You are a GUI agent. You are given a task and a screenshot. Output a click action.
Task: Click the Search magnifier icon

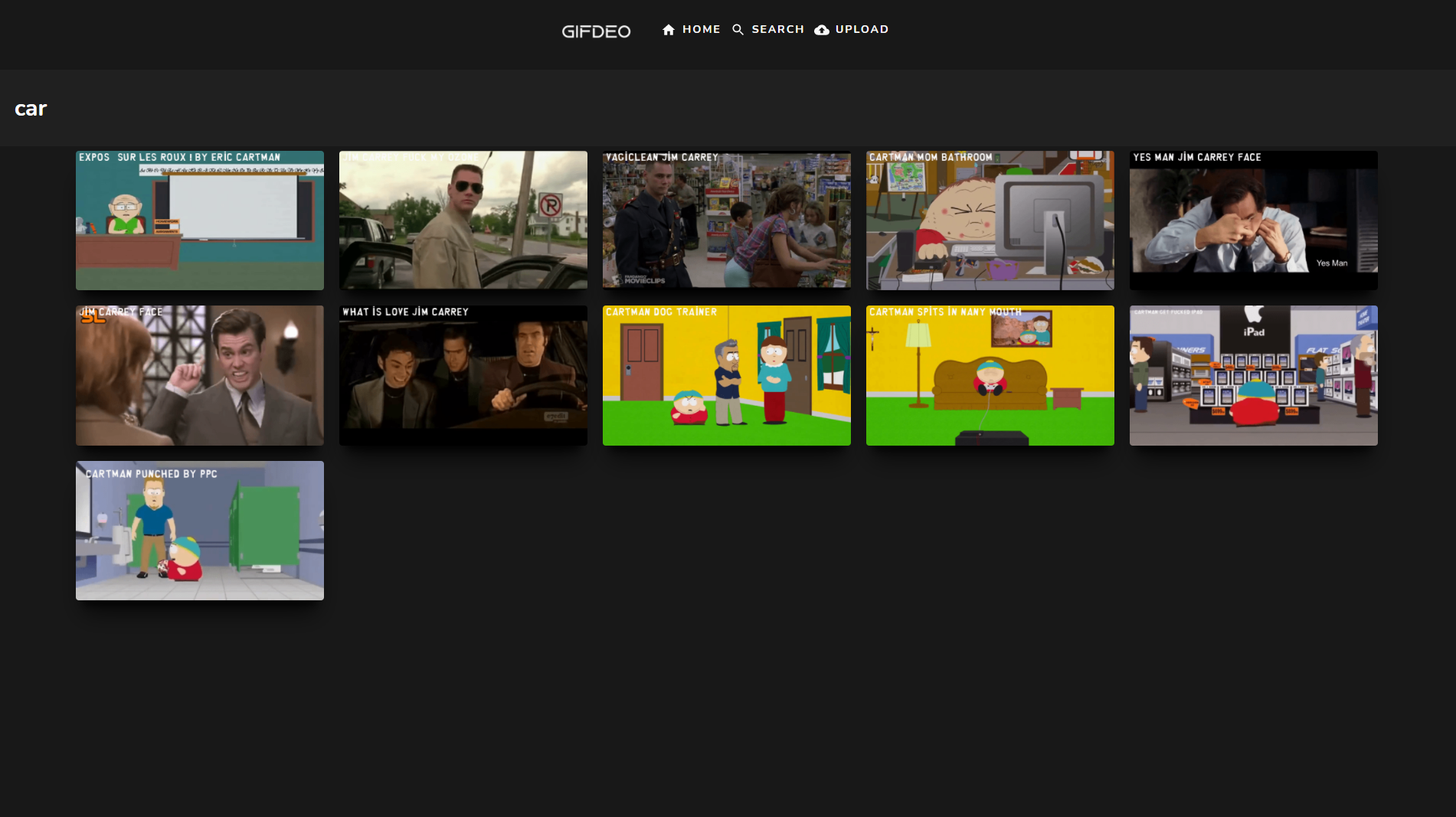[x=738, y=30]
